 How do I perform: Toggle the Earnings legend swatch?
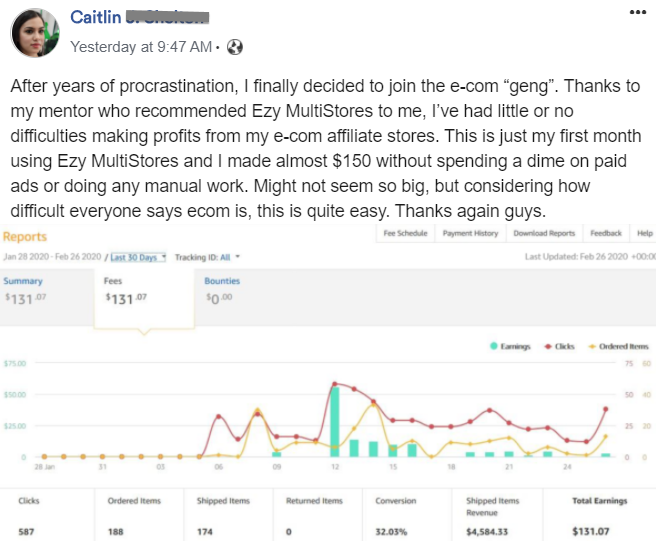coord(494,346)
